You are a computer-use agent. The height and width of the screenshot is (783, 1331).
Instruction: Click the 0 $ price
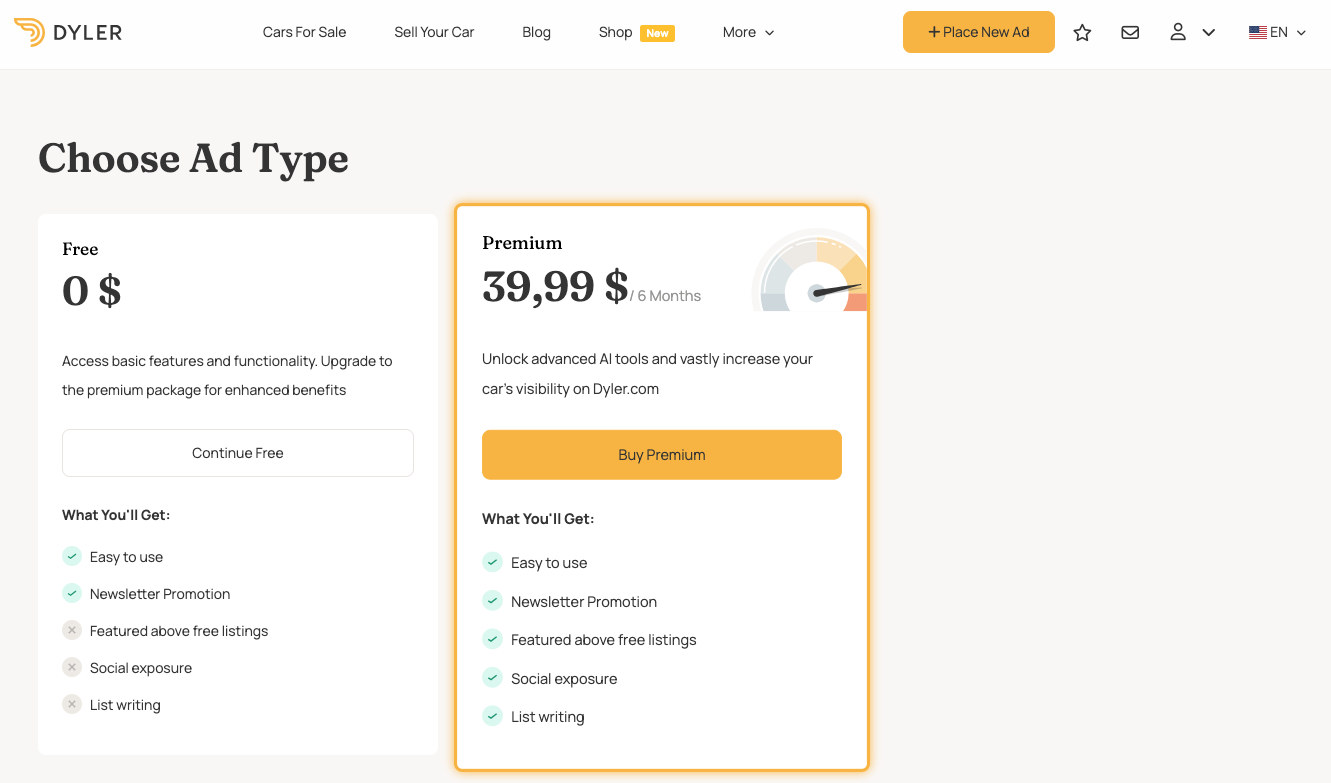91,291
